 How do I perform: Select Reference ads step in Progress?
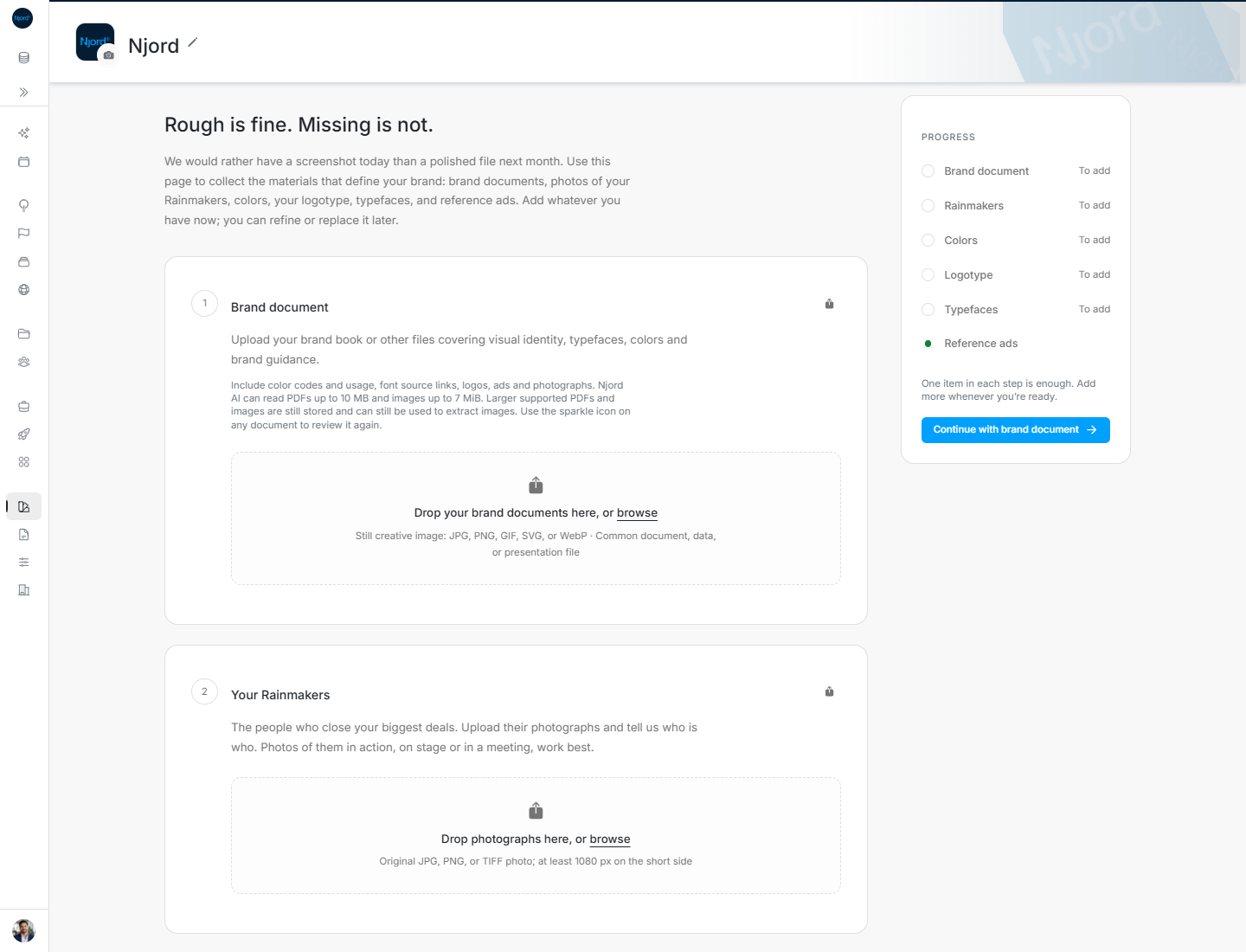1016,344
